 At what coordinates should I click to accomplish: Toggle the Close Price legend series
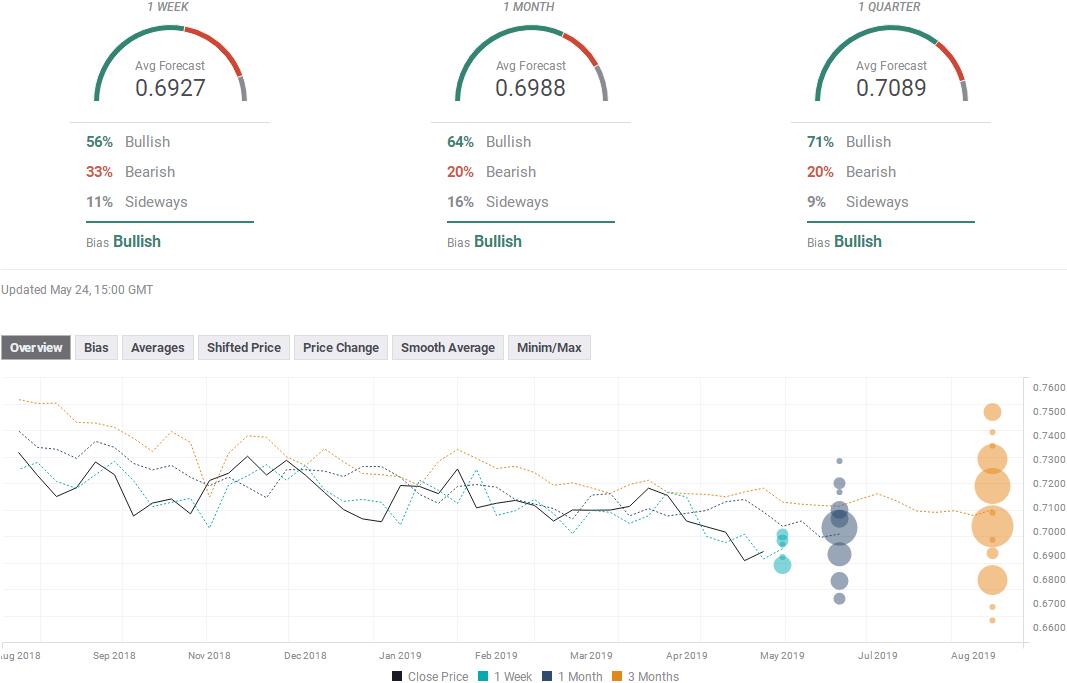430,676
